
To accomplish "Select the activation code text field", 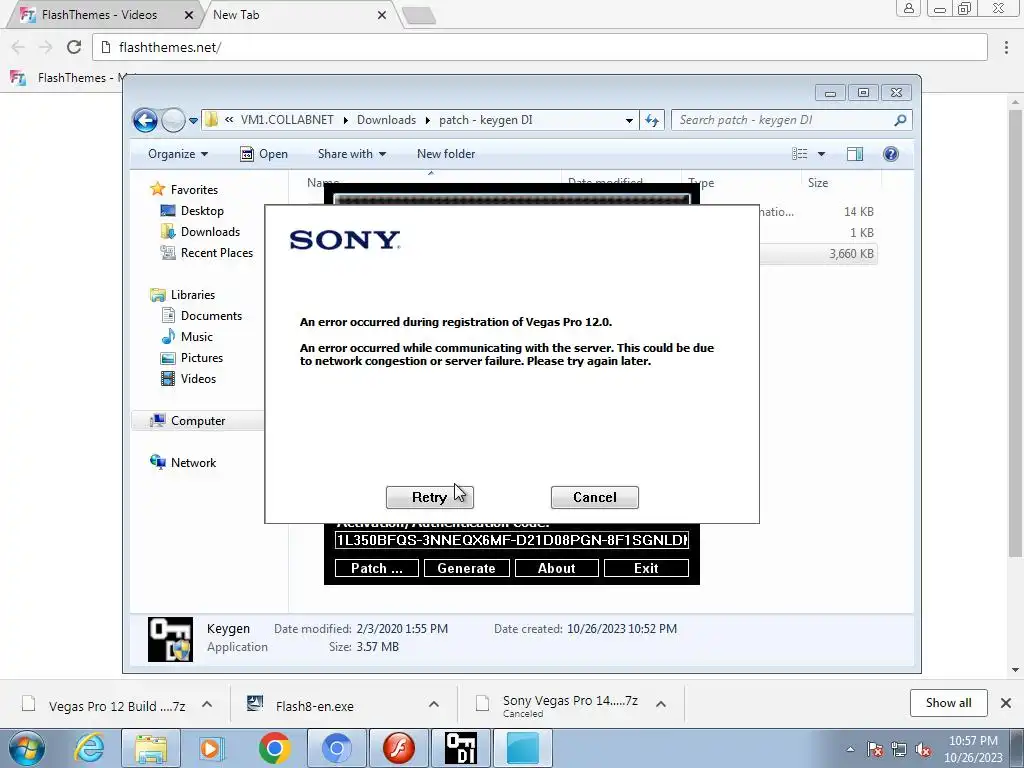I will 512,540.
